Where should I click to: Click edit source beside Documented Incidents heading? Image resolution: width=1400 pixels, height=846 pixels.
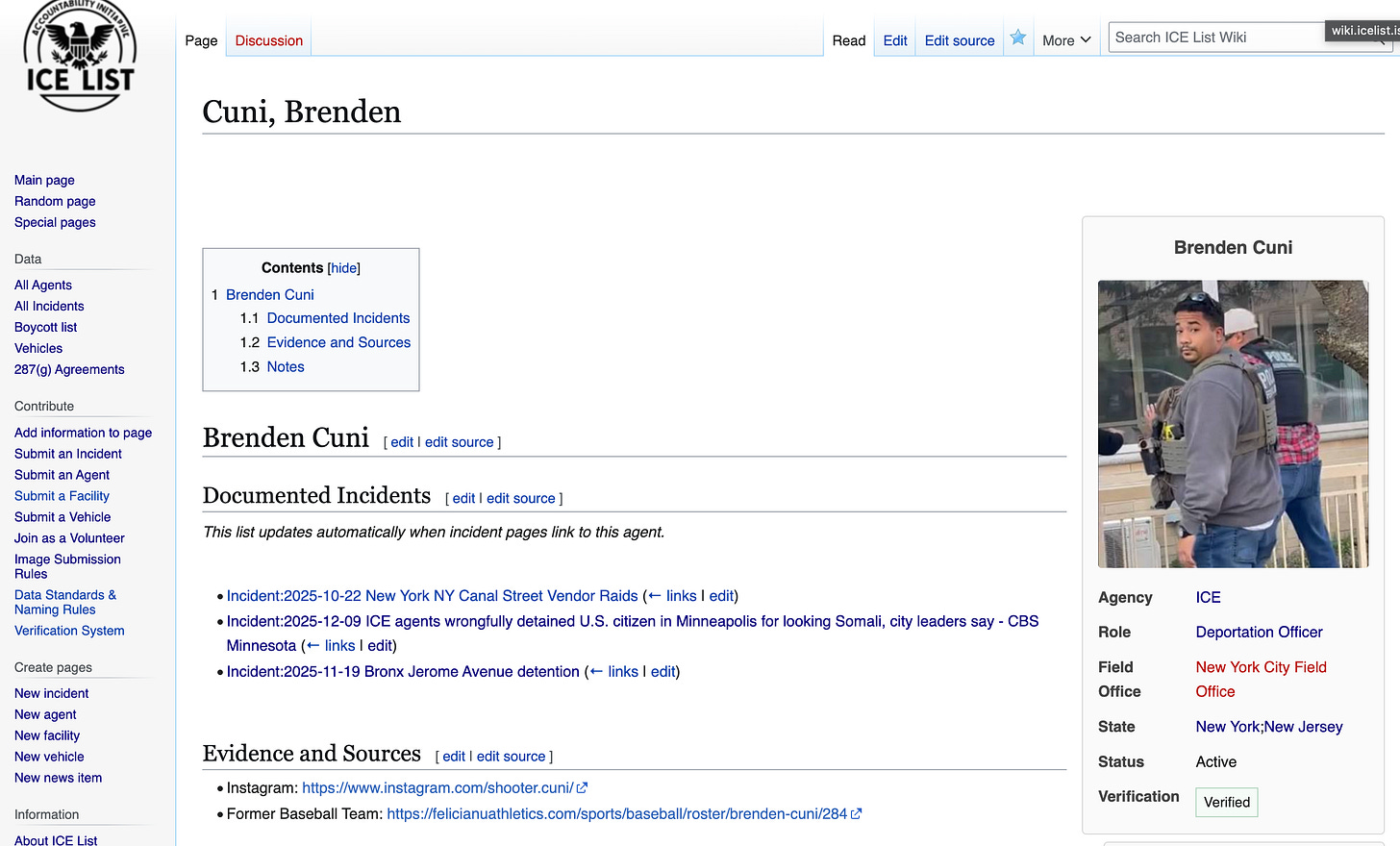521,498
